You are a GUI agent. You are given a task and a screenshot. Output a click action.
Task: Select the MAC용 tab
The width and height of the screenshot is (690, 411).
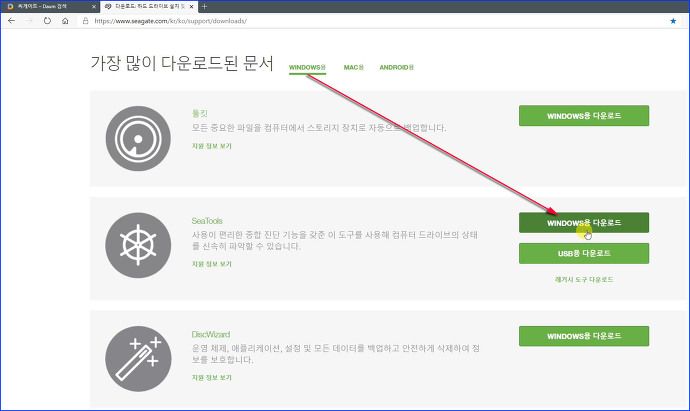coord(353,67)
